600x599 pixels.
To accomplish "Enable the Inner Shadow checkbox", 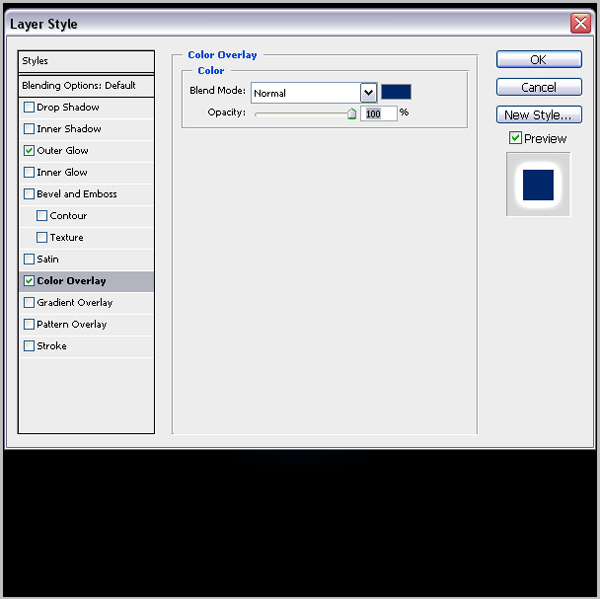I will click(x=29, y=129).
